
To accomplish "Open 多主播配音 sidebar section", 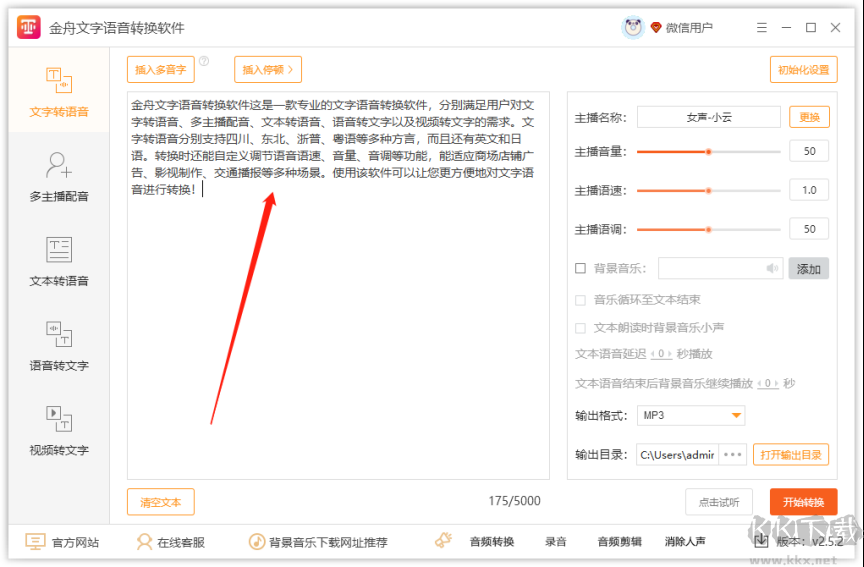I will pyautogui.click(x=59, y=176).
